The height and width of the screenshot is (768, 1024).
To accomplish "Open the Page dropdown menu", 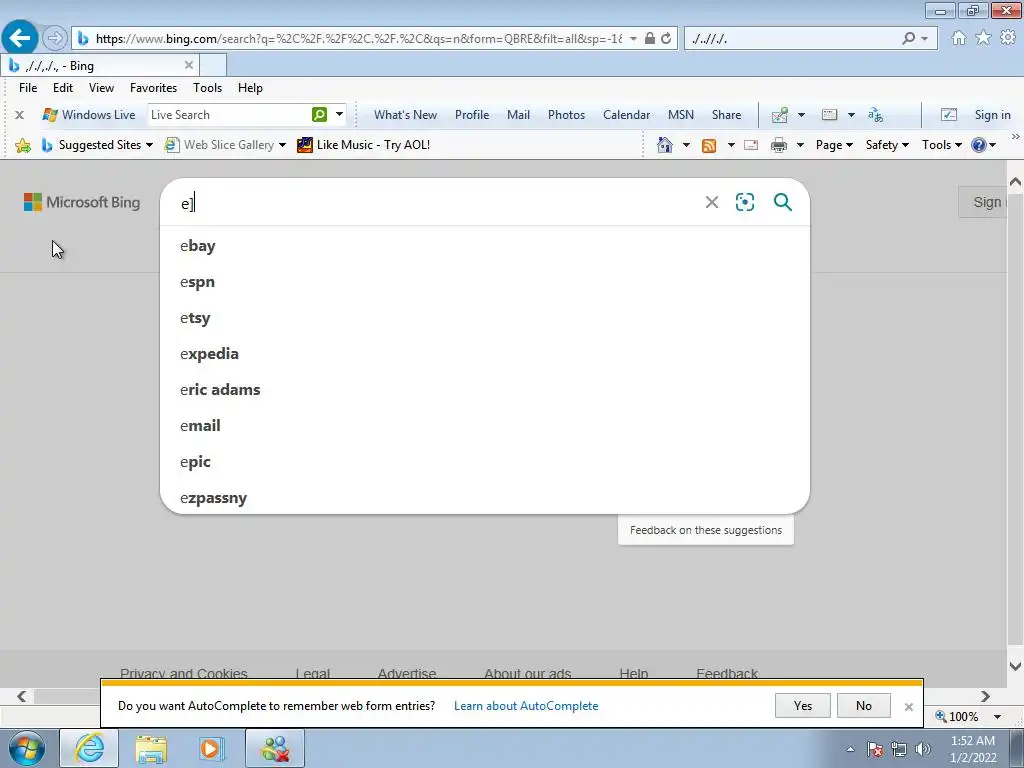I will [834, 145].
